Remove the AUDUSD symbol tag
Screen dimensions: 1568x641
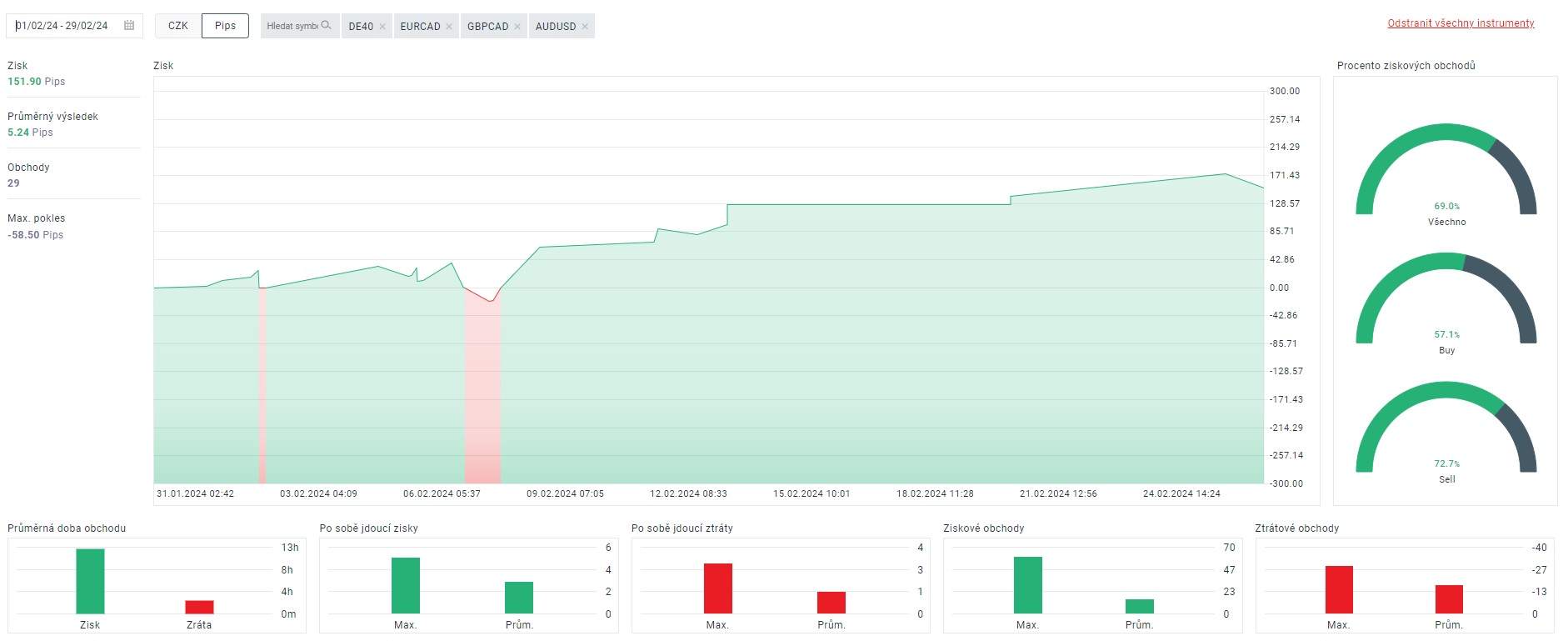point(585,27)
